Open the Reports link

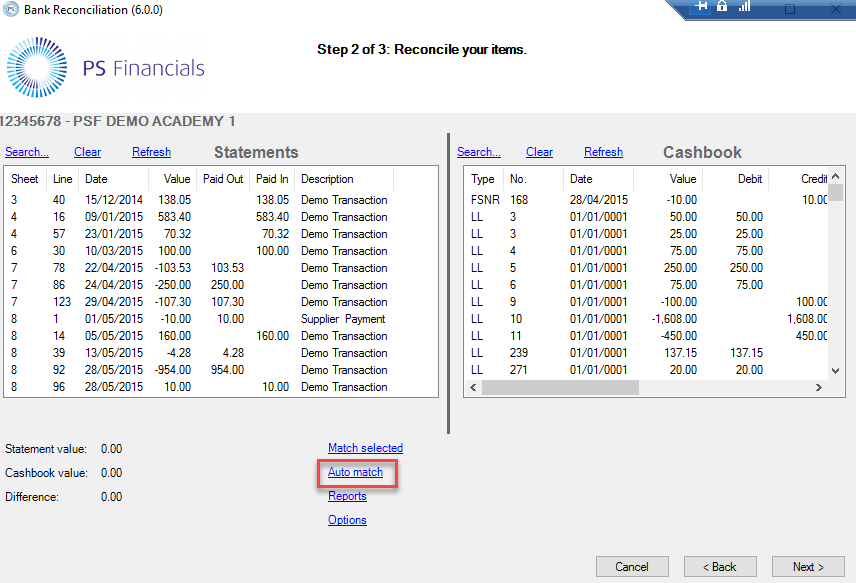347,496
